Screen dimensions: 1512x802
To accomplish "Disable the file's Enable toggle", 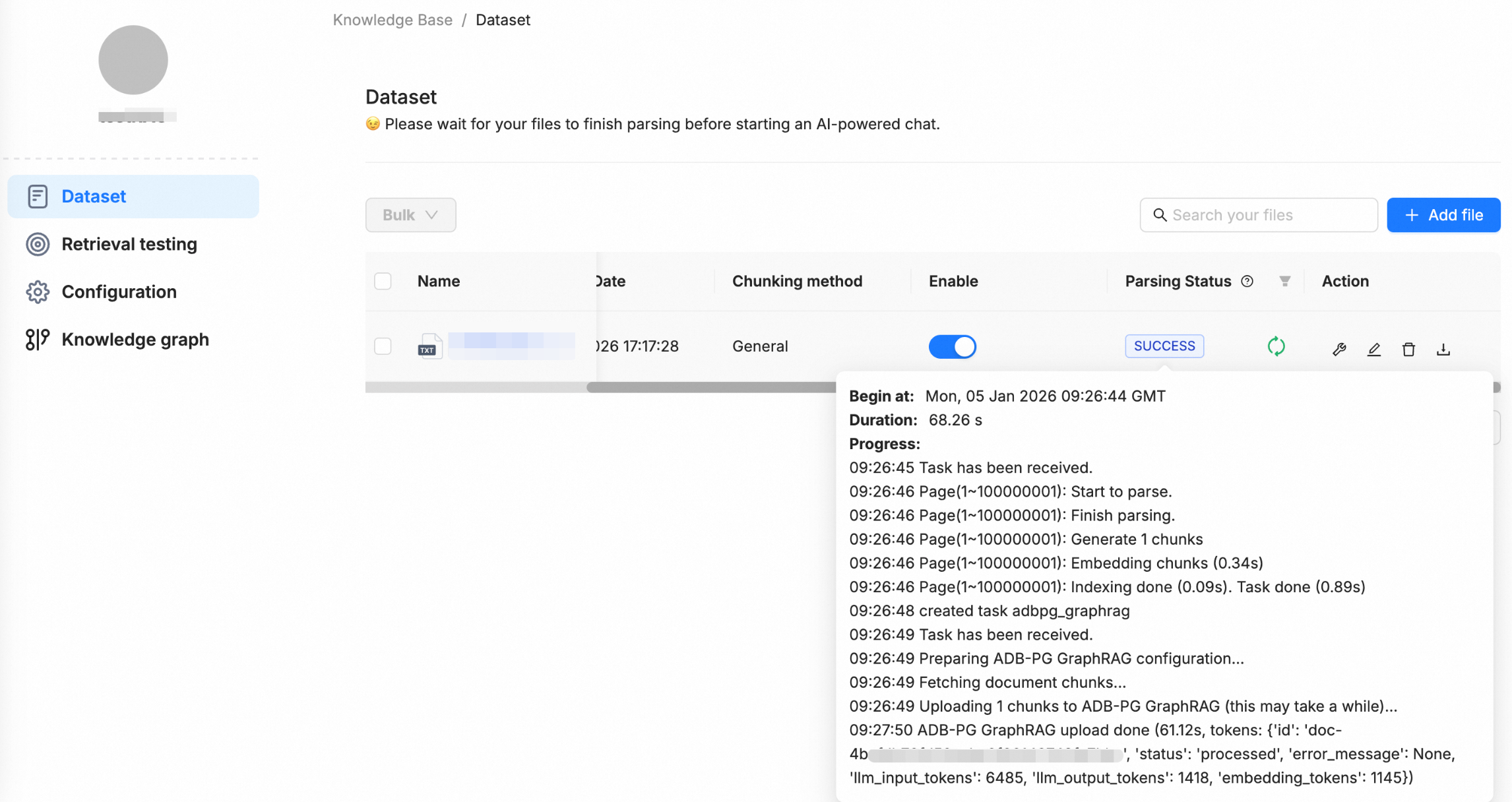I will tap(952, 346).
